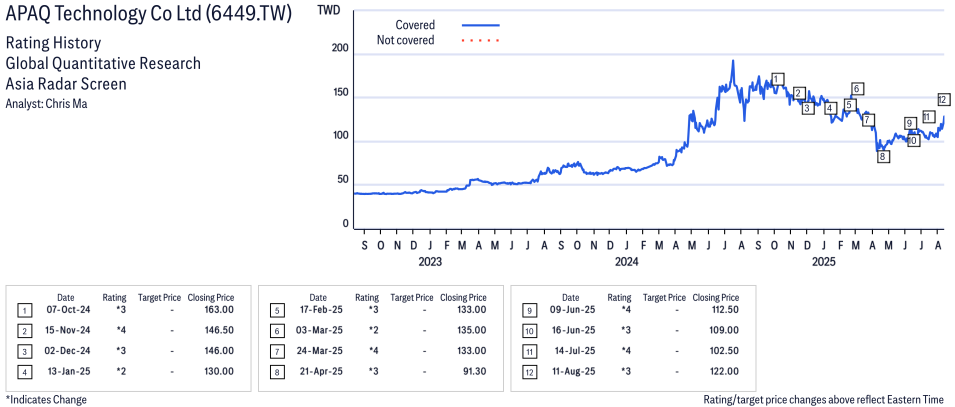The width and height of the screenshot is (955, 407).
Task: Click the APAQ Technology Co Ltd title
Action: coord(148,14)
